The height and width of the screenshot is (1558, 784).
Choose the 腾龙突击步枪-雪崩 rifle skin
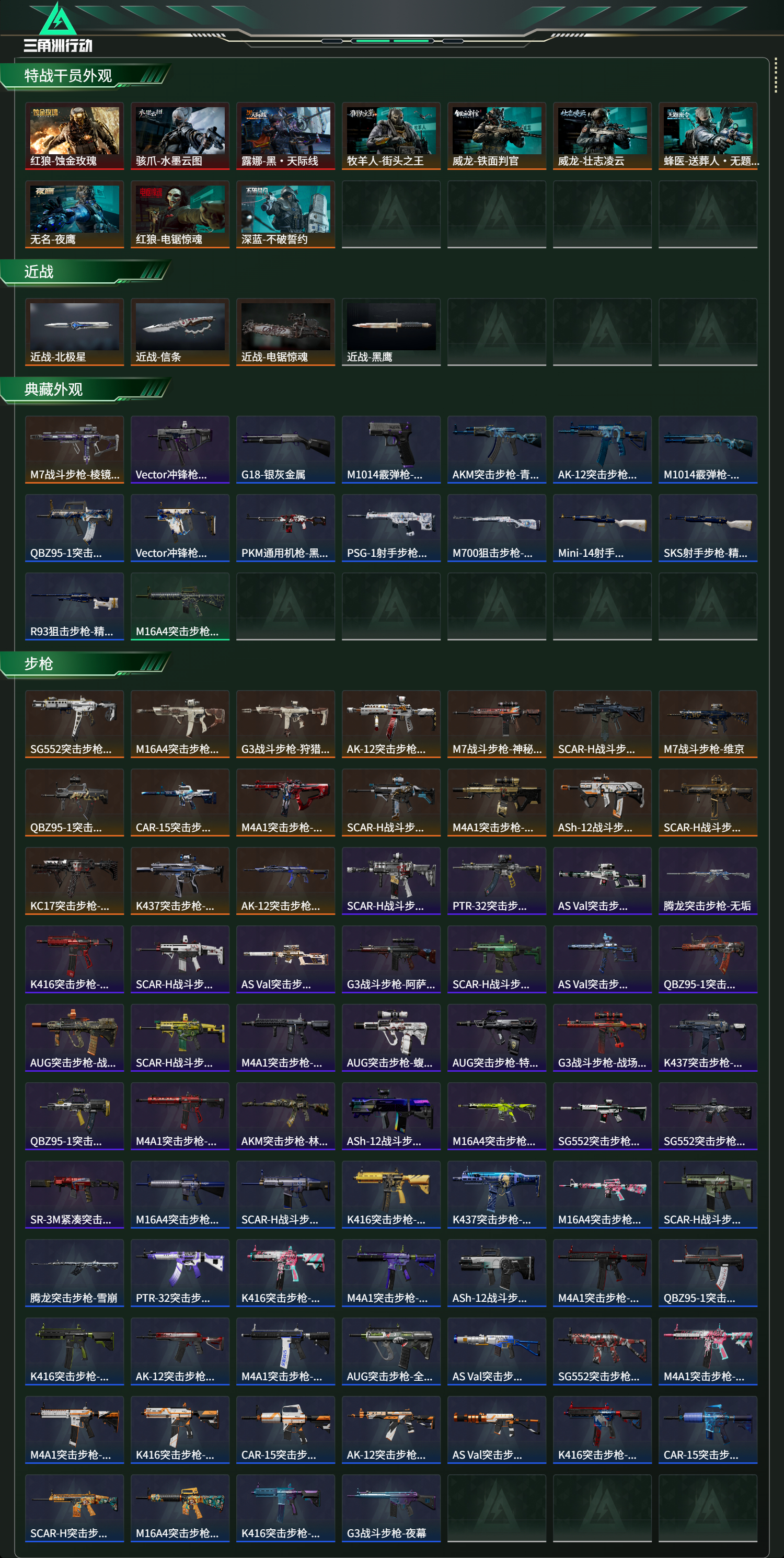tap(74, 1273)
